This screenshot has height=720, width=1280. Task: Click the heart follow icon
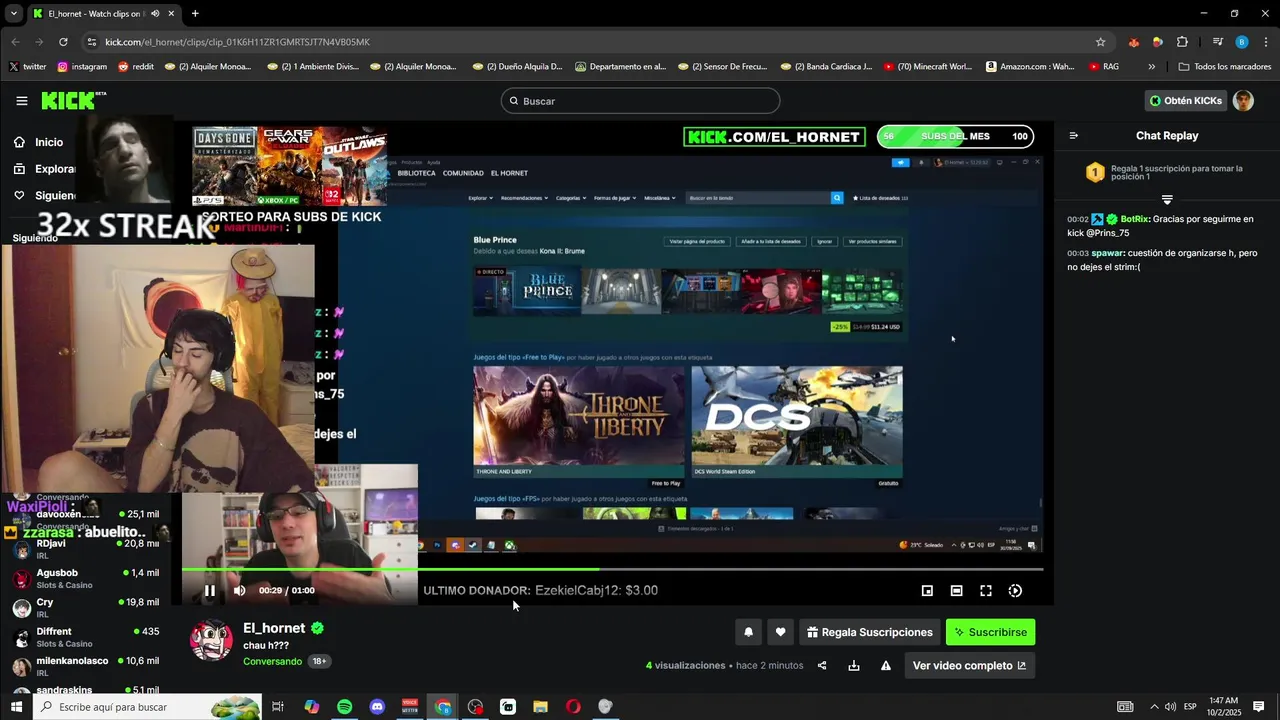pos(781,632)
